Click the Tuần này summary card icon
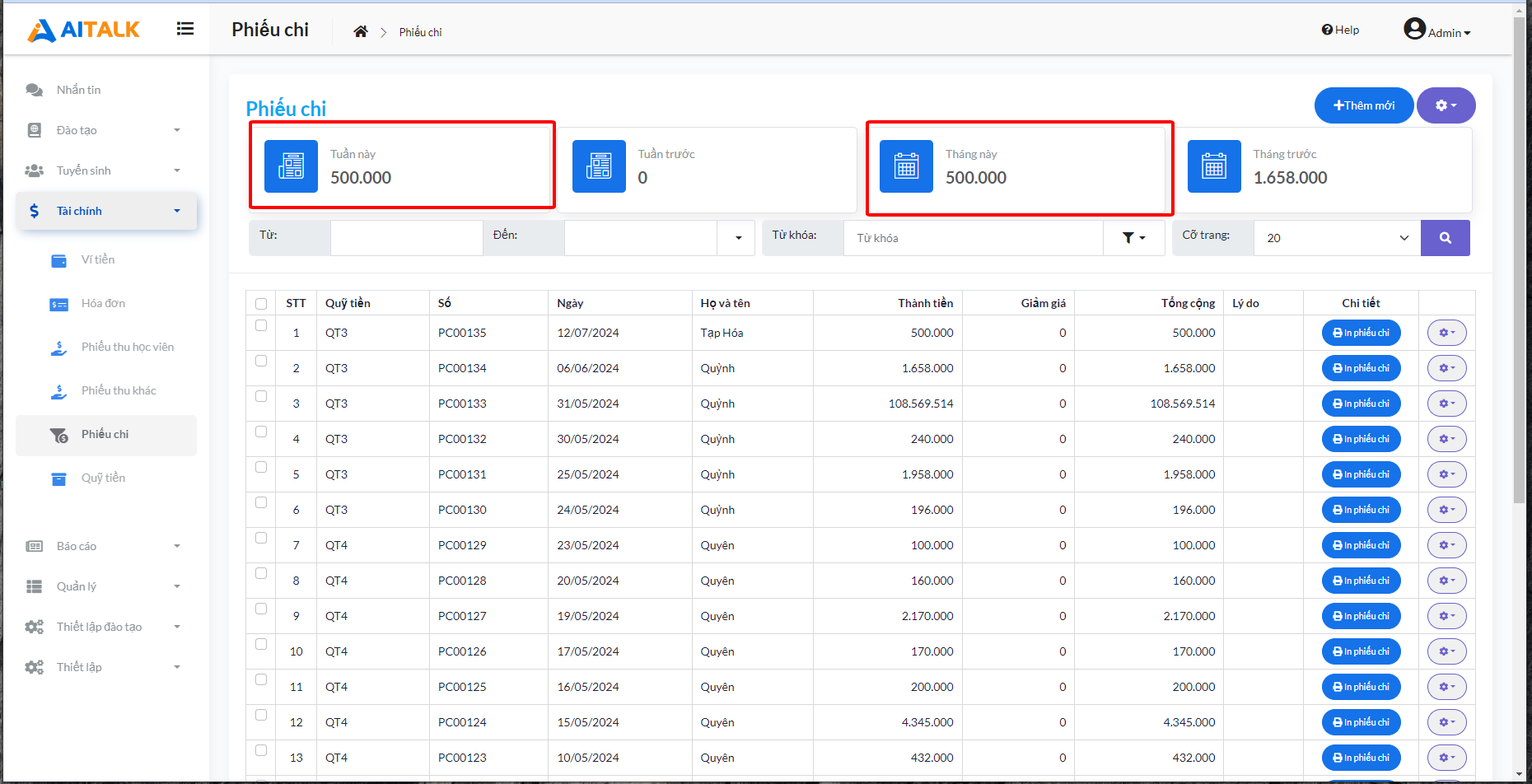Viewport: 1532px width, 784px height. (x=291, y=166)
